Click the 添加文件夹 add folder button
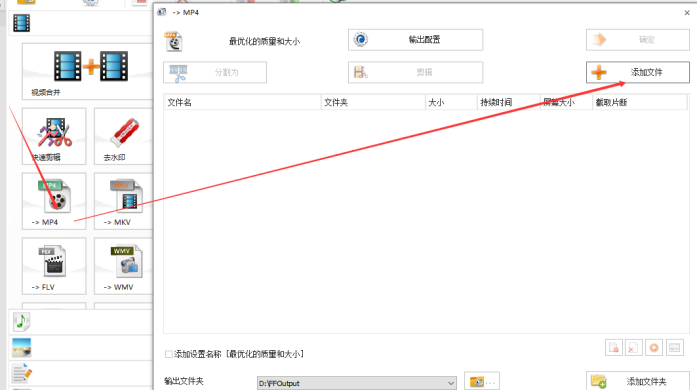 (637, 381)
